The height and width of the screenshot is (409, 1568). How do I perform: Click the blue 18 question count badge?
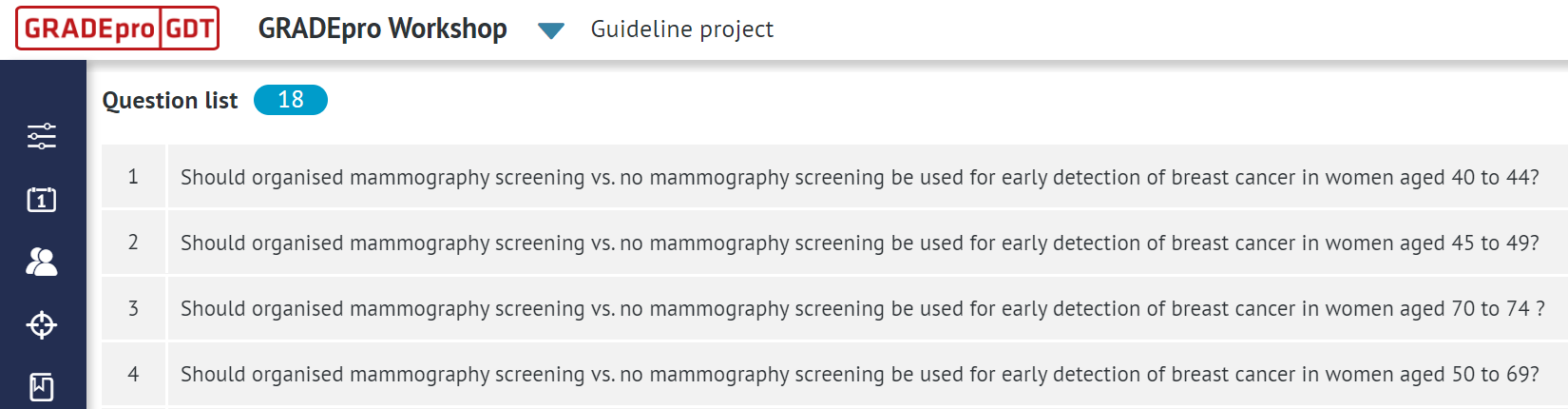(290, 100)
